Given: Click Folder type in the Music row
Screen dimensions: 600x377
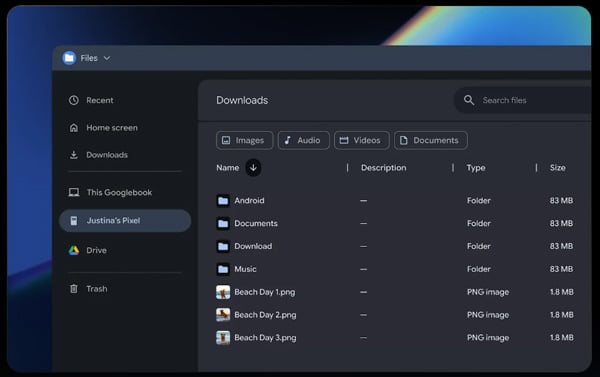Looking at the screenshot, I should click(x=479, y=269).
